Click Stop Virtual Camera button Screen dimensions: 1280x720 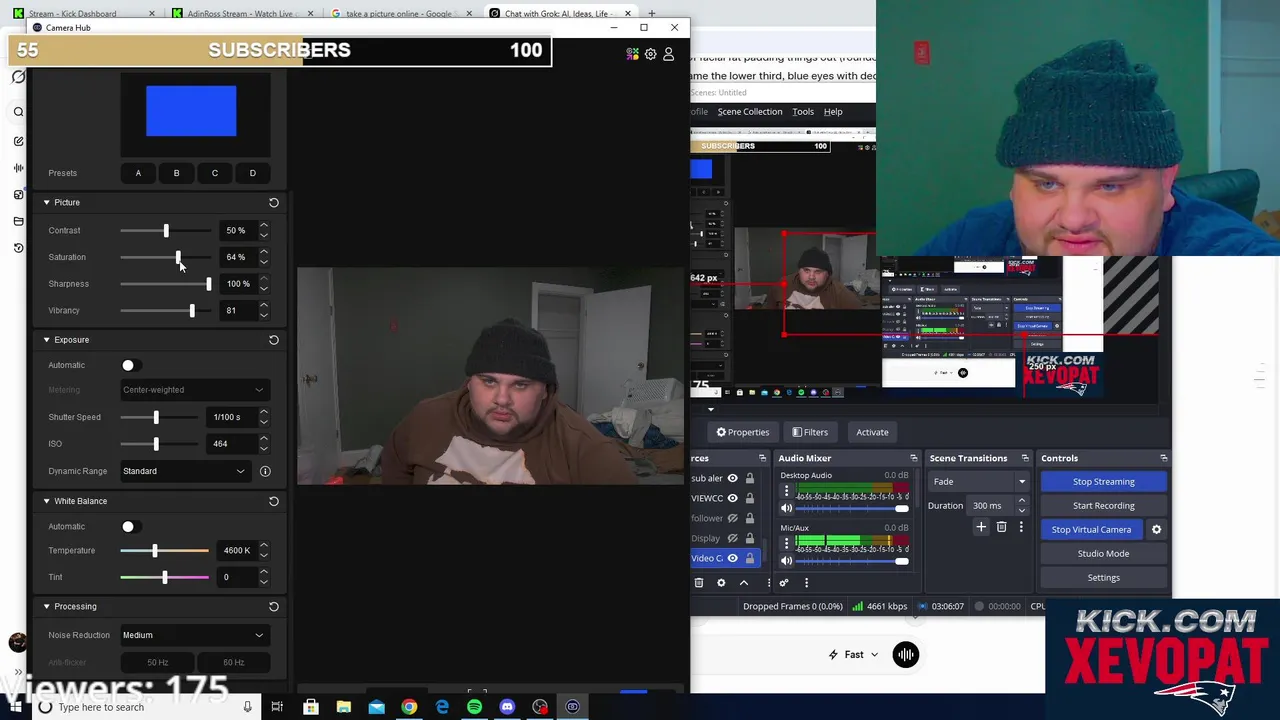1091,530
